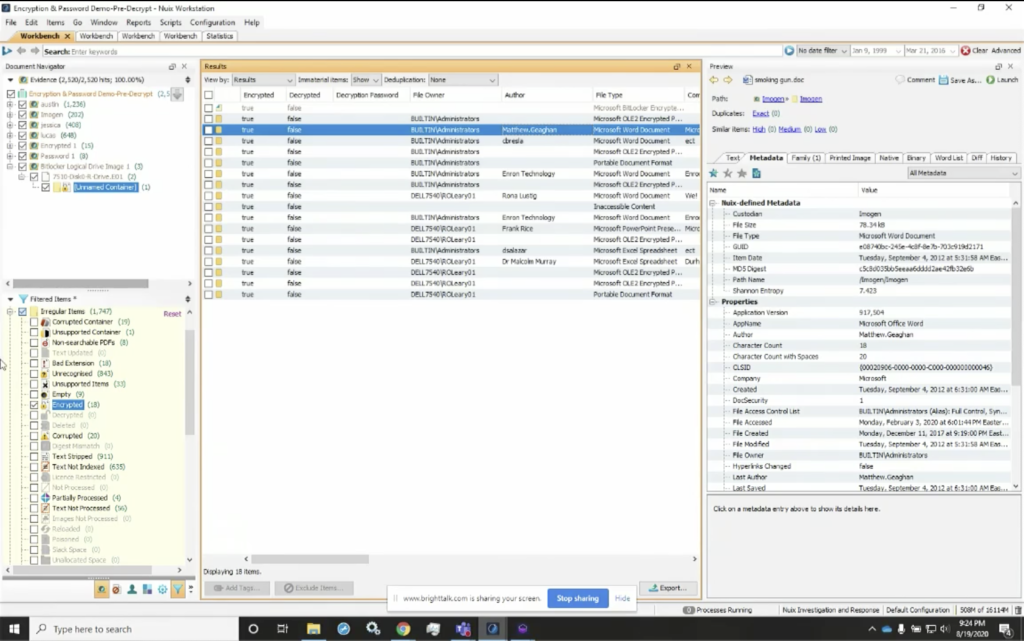The width and height of the screenshot is (1024, 641).
Task: Select the search filter icon in navigator toolbar
Action: click(x=101, y=589)
